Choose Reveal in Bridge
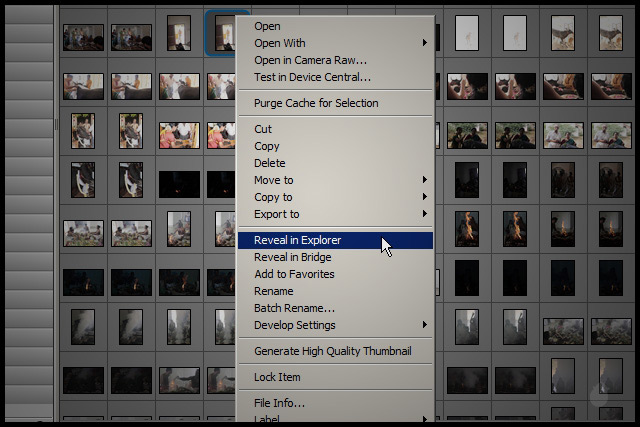The image size is (640, 427). (292, 257)
